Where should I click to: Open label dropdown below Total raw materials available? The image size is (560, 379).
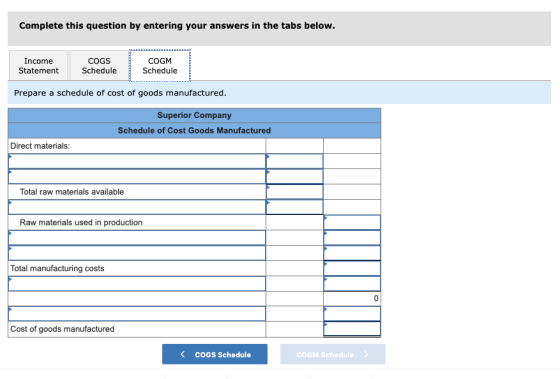click(137, 207)
